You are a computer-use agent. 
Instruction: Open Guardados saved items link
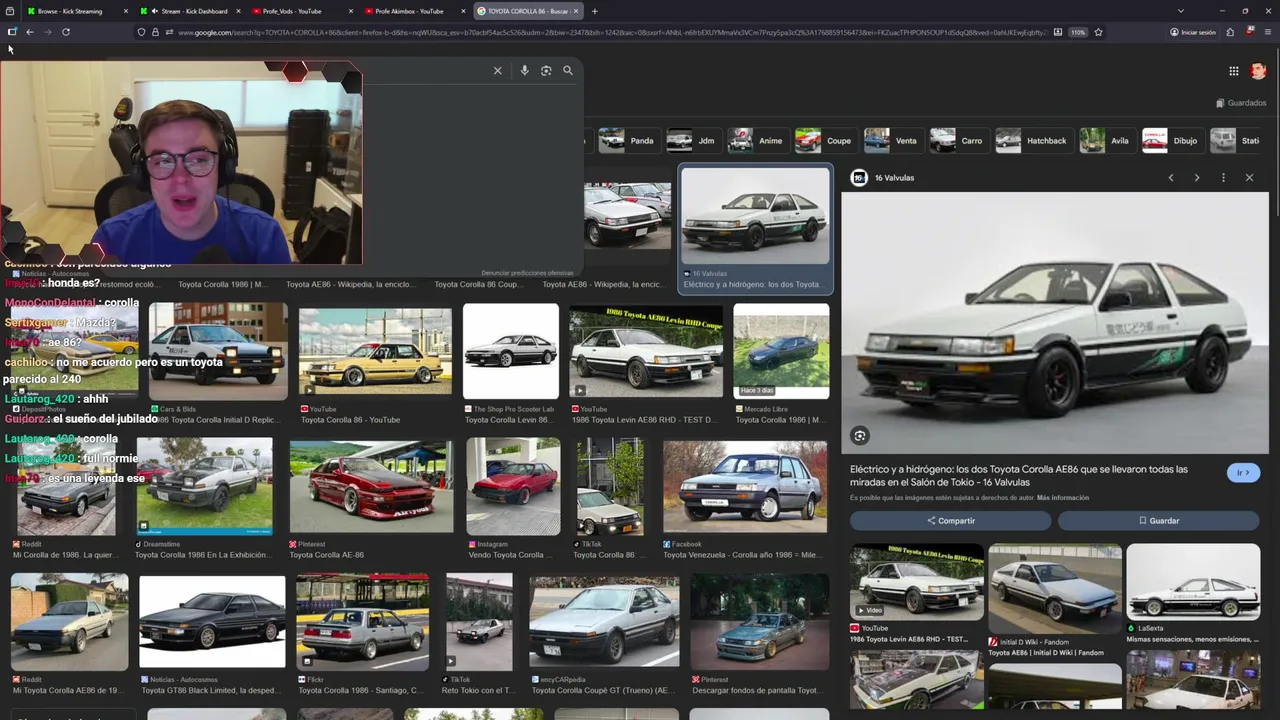1241,103
